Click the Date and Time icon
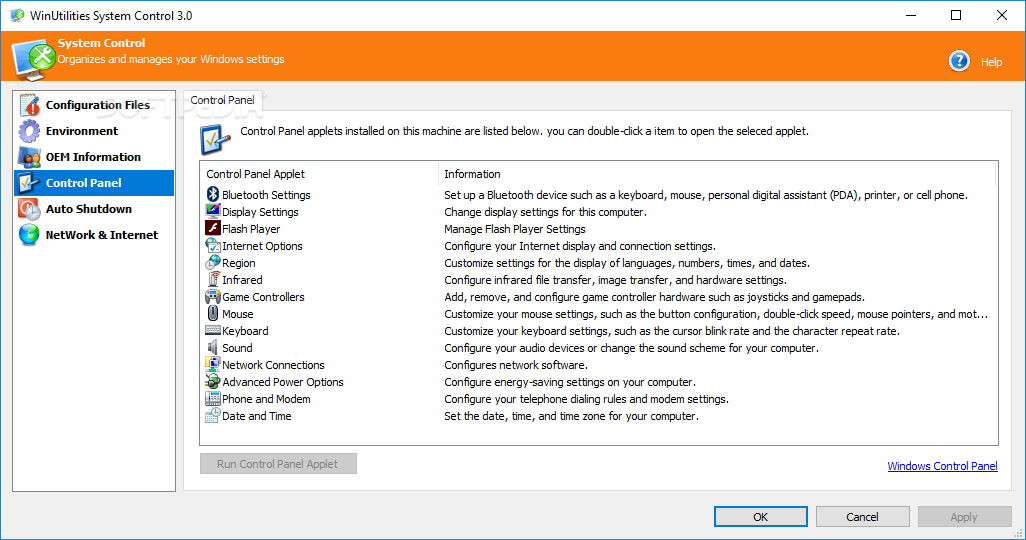The width and height of the screenshot is (1026, 540). (x=213, y=416)
